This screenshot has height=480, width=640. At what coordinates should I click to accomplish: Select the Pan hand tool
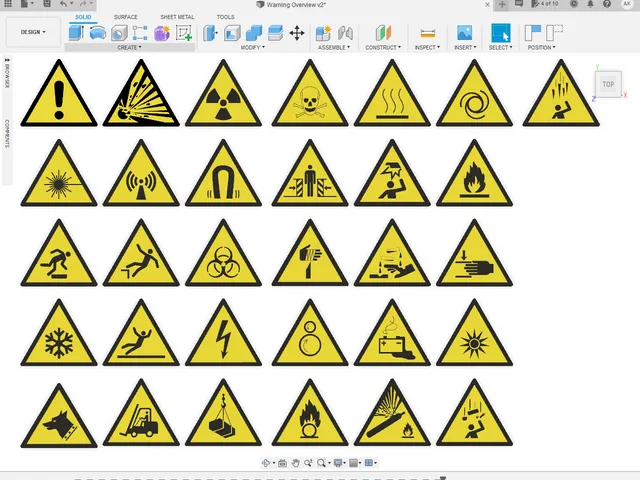click(x=296, y=463)
